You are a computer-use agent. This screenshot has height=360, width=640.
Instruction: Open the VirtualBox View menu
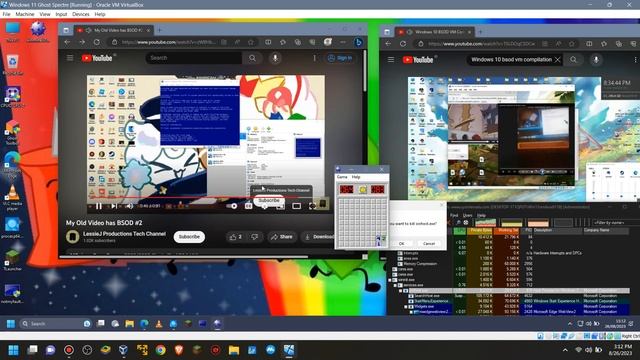45,14
